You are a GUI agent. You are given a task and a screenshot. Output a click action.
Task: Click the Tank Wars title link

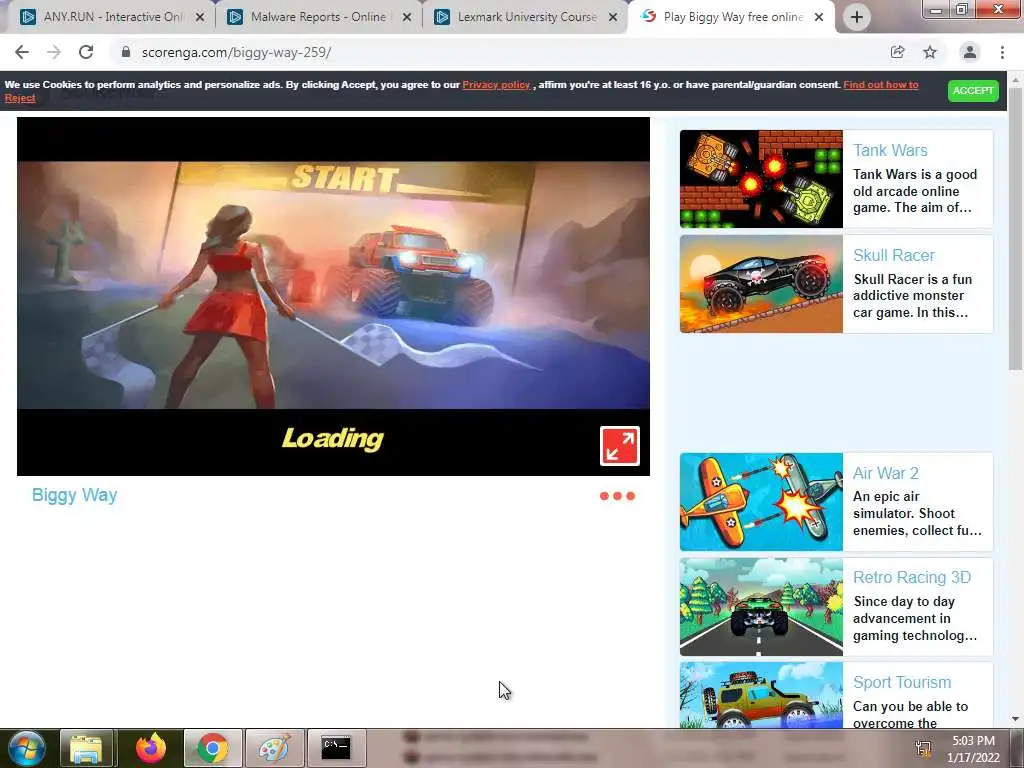(x=890, y=150)
